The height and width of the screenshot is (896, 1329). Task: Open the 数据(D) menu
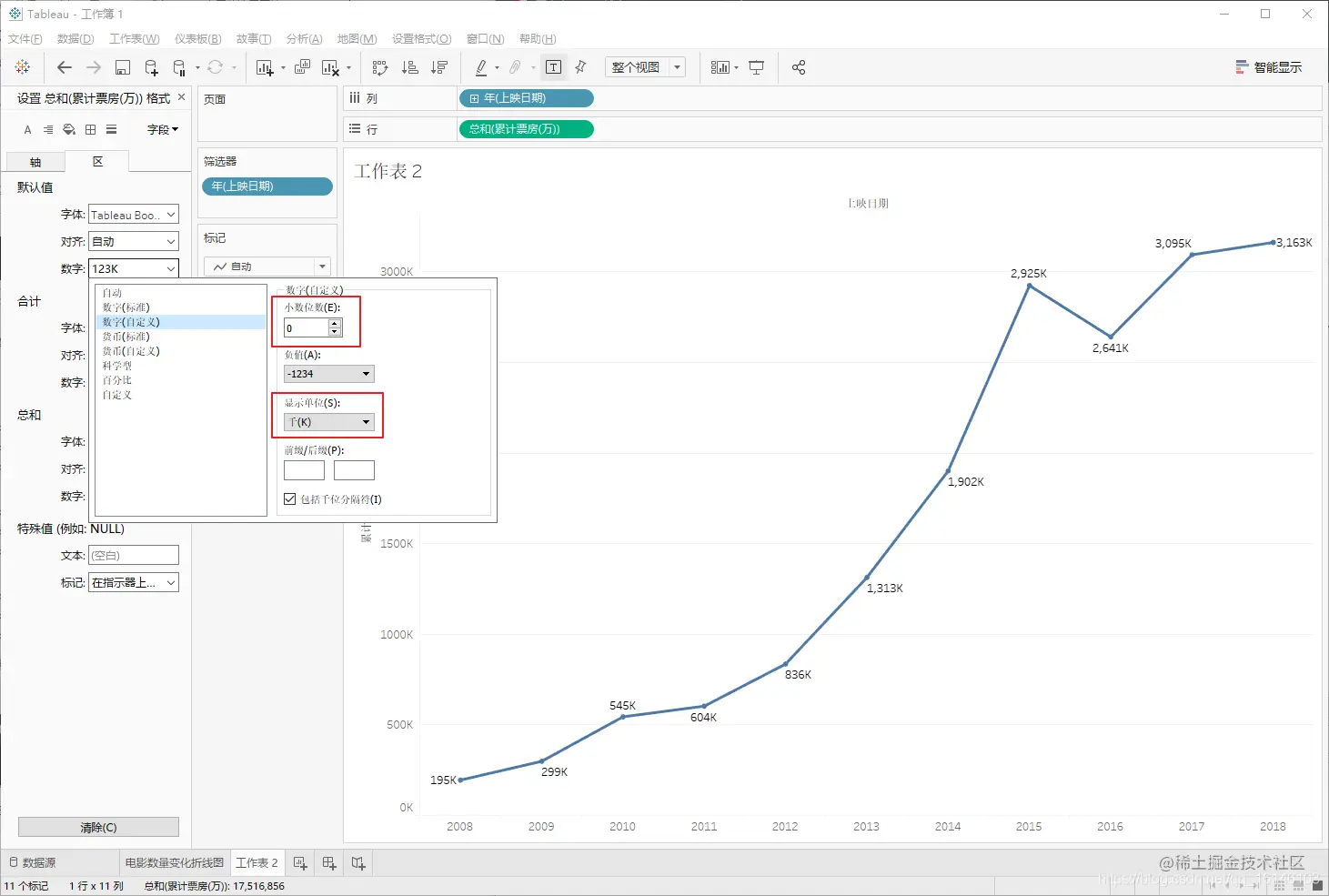(76, 39)
